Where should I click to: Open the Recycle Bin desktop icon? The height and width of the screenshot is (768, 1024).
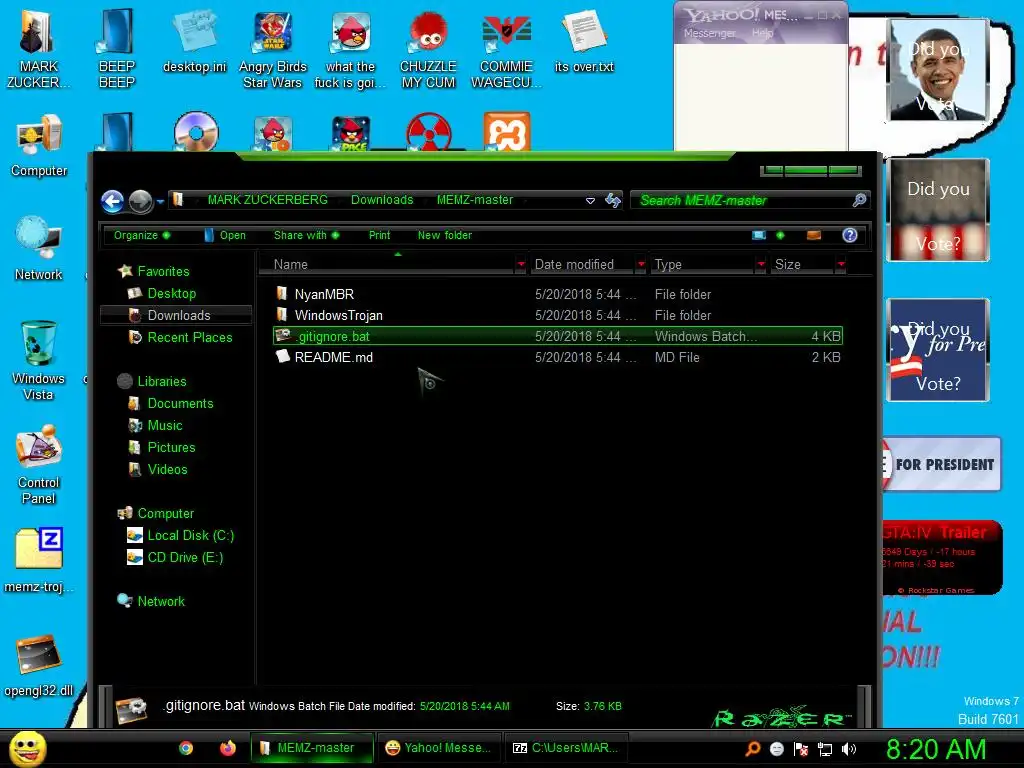(38, 360)
